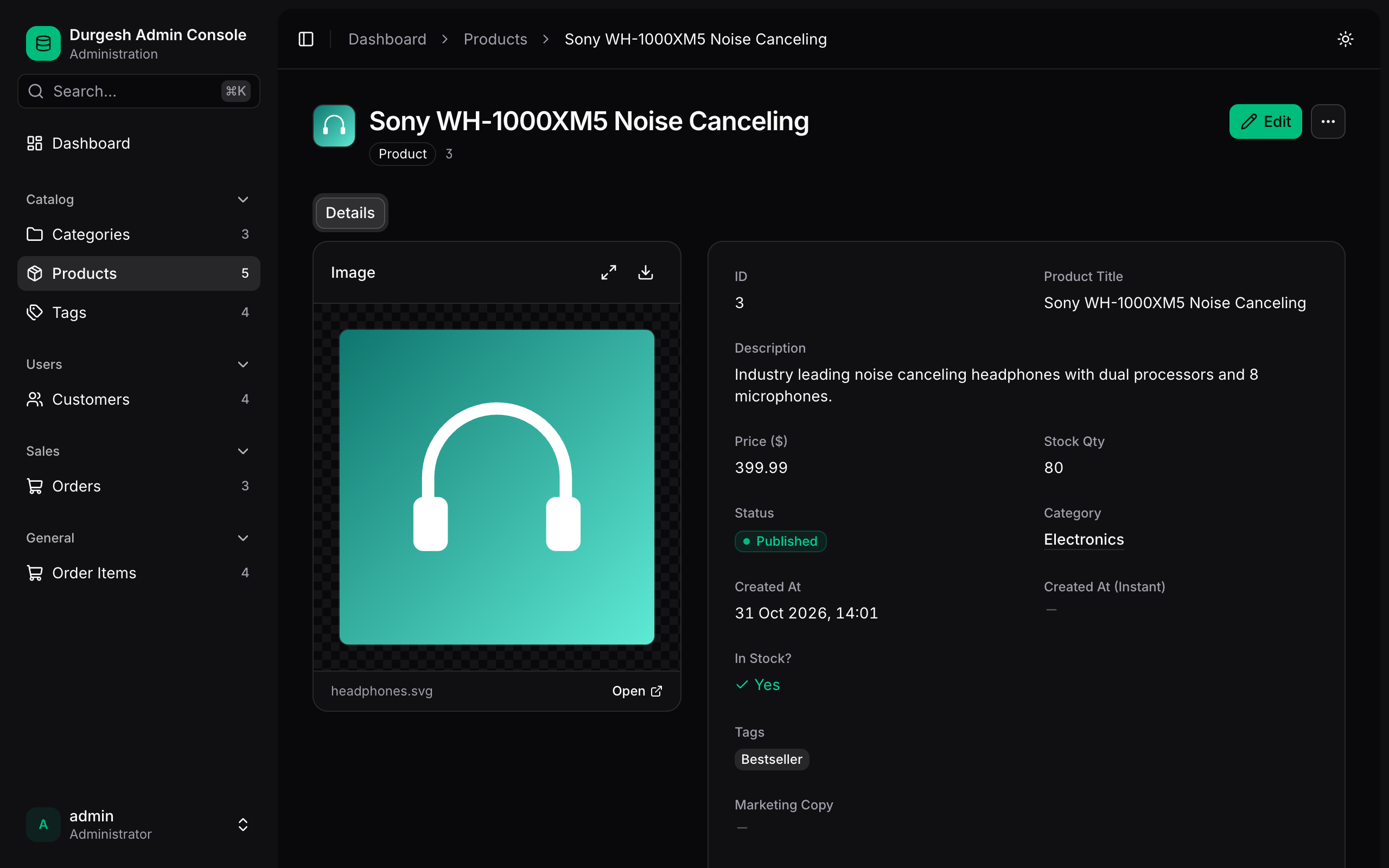Open Orders in the sidebar

[x=139, y=486]
